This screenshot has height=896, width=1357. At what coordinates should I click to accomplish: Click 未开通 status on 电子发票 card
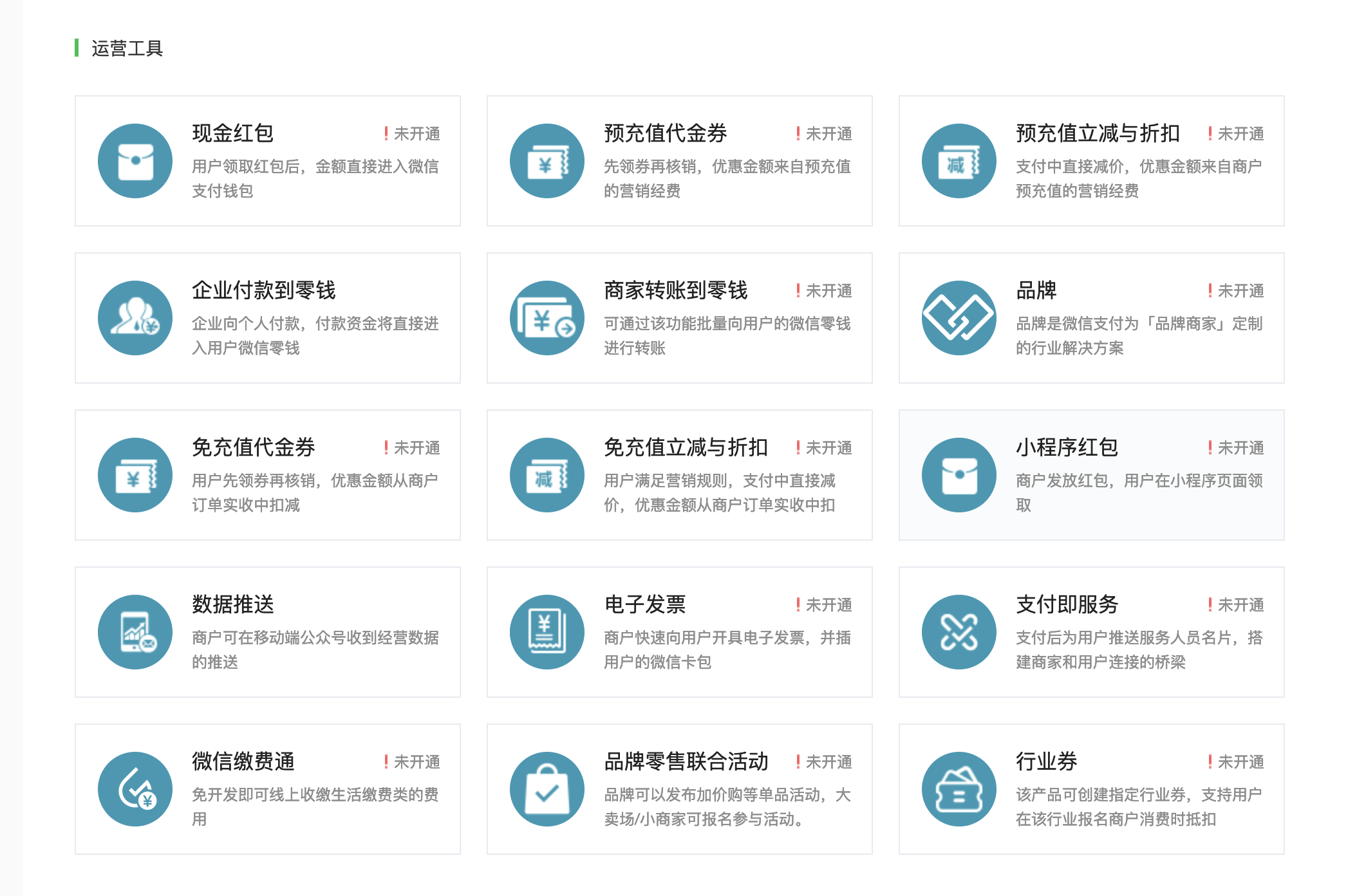[828, 605]
